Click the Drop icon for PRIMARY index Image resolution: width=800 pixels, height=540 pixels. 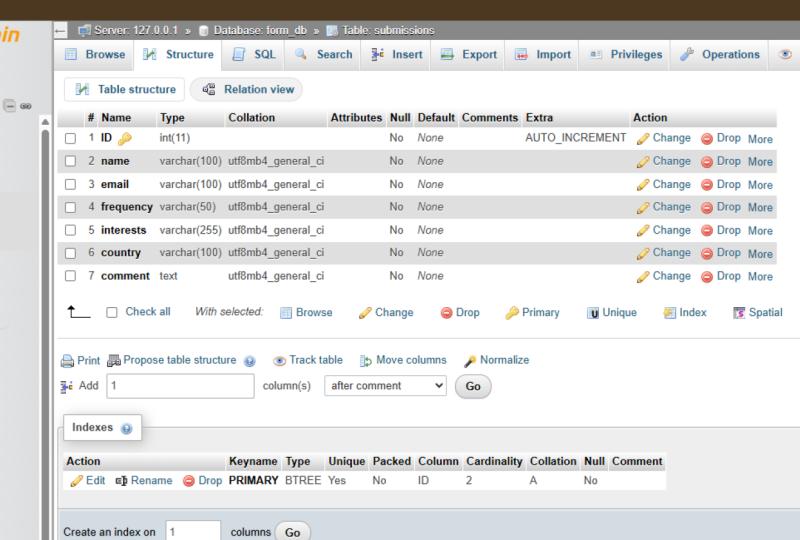[x=189, y=481]
